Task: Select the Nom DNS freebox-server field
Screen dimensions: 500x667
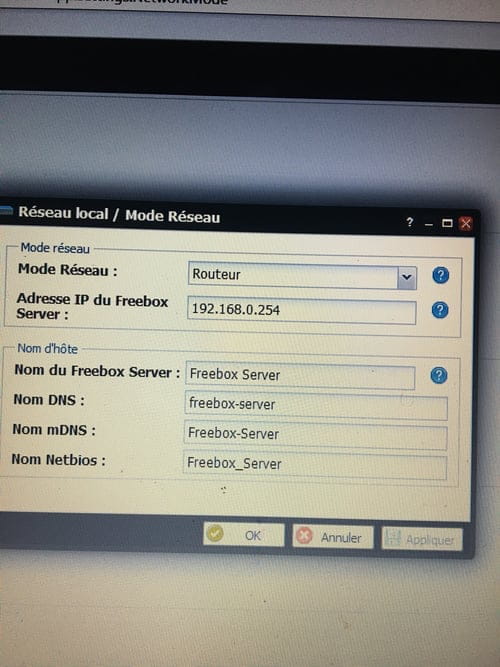Action: coord(316,405)
